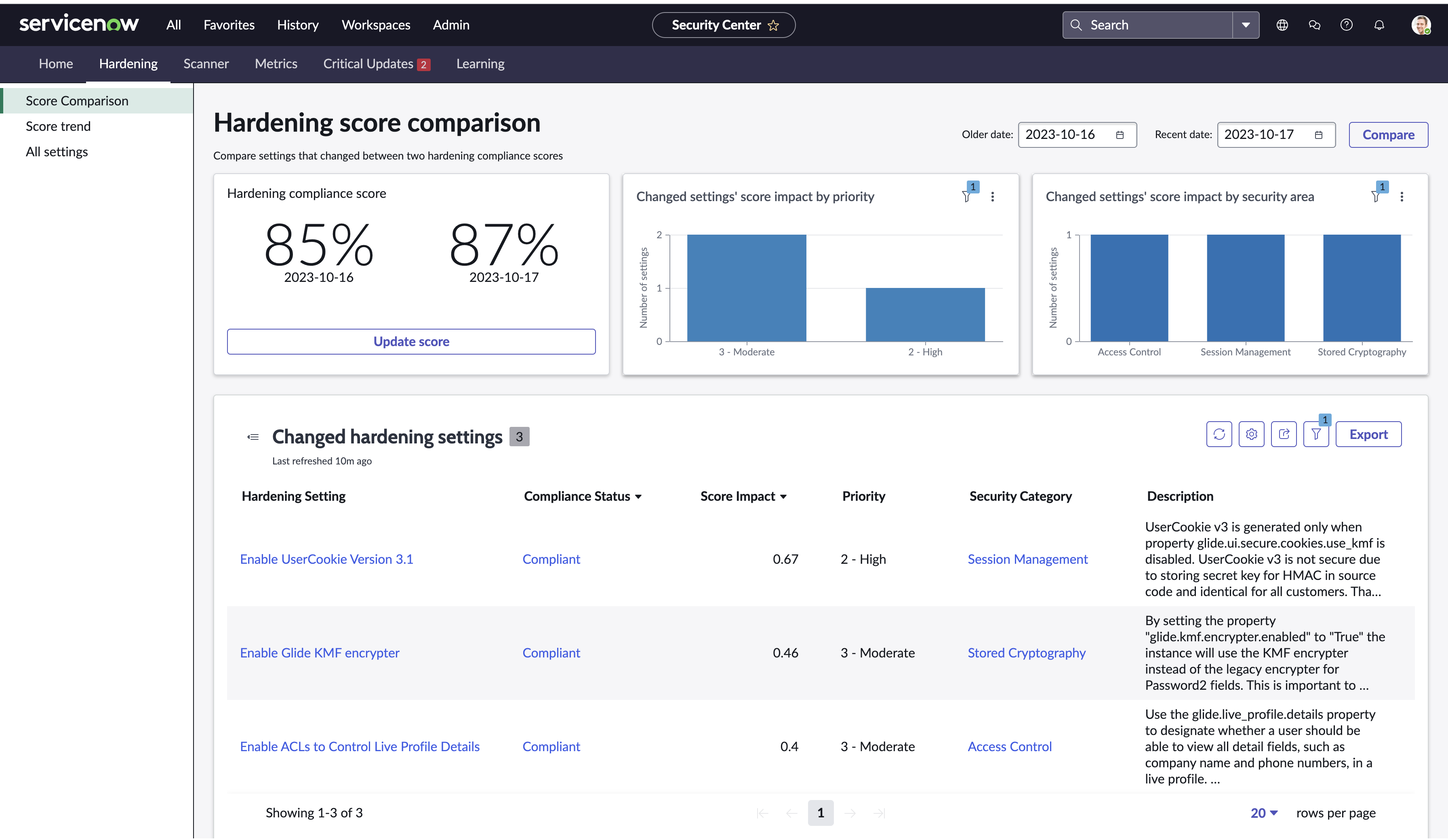The width and height of the screenshot is (1448, 840).
Task: Click the share icon next to Export
Action: (x=1284, y=435)
